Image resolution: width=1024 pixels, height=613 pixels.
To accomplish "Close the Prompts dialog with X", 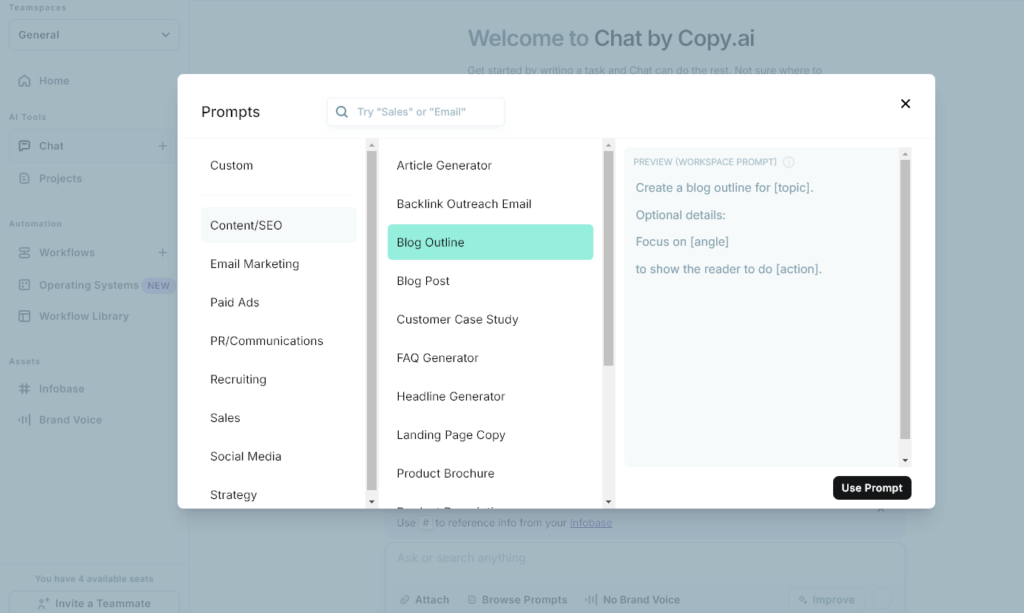I will pos(905,104).
